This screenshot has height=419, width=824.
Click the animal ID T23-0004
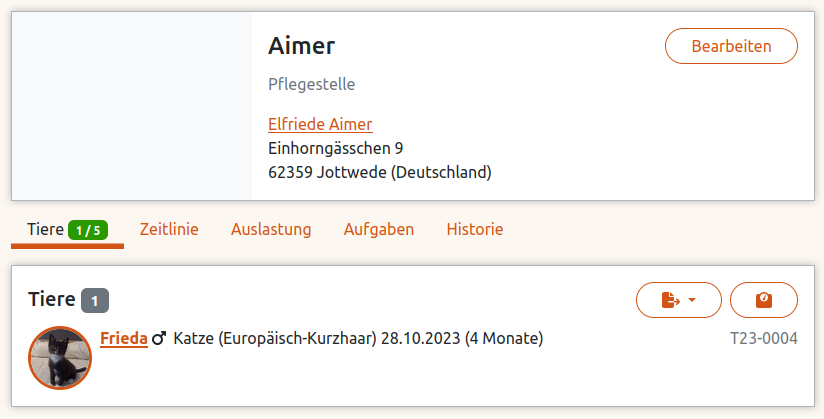pyautogui.click(x=764, y=339)
